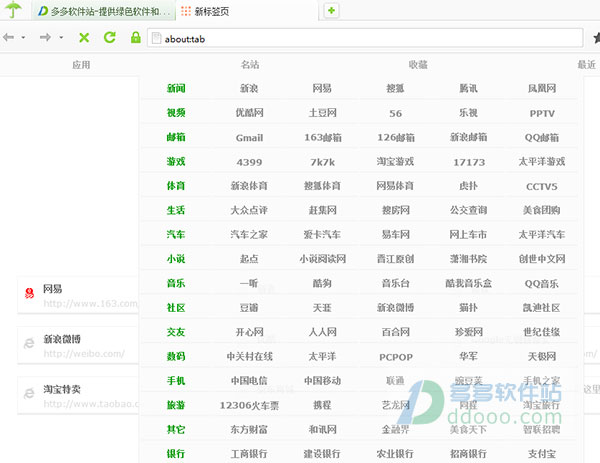Click the 网易 shortcut tile icon
The width and height of the screenshot is (600, 463).
[29, 293]
